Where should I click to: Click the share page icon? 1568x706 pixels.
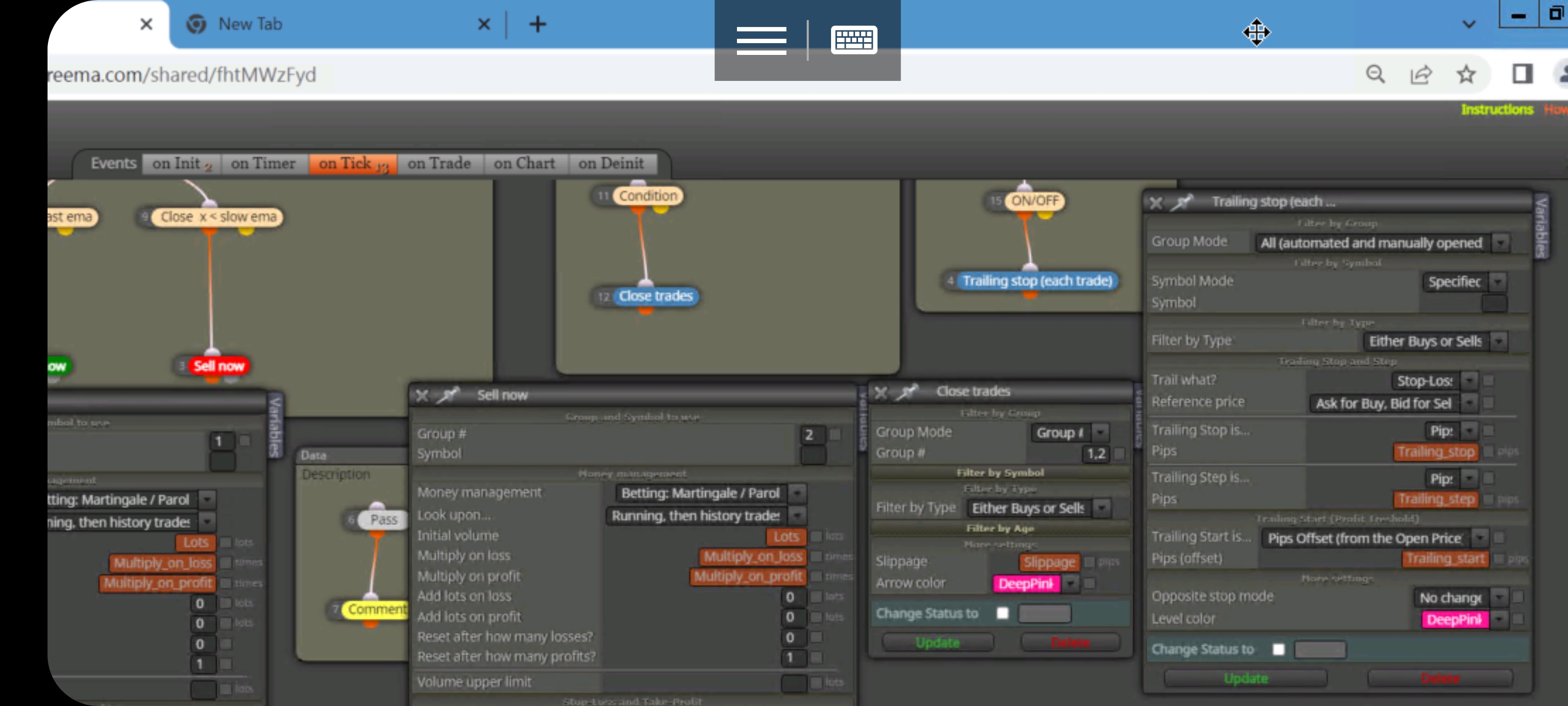[x=1421, y=75]
